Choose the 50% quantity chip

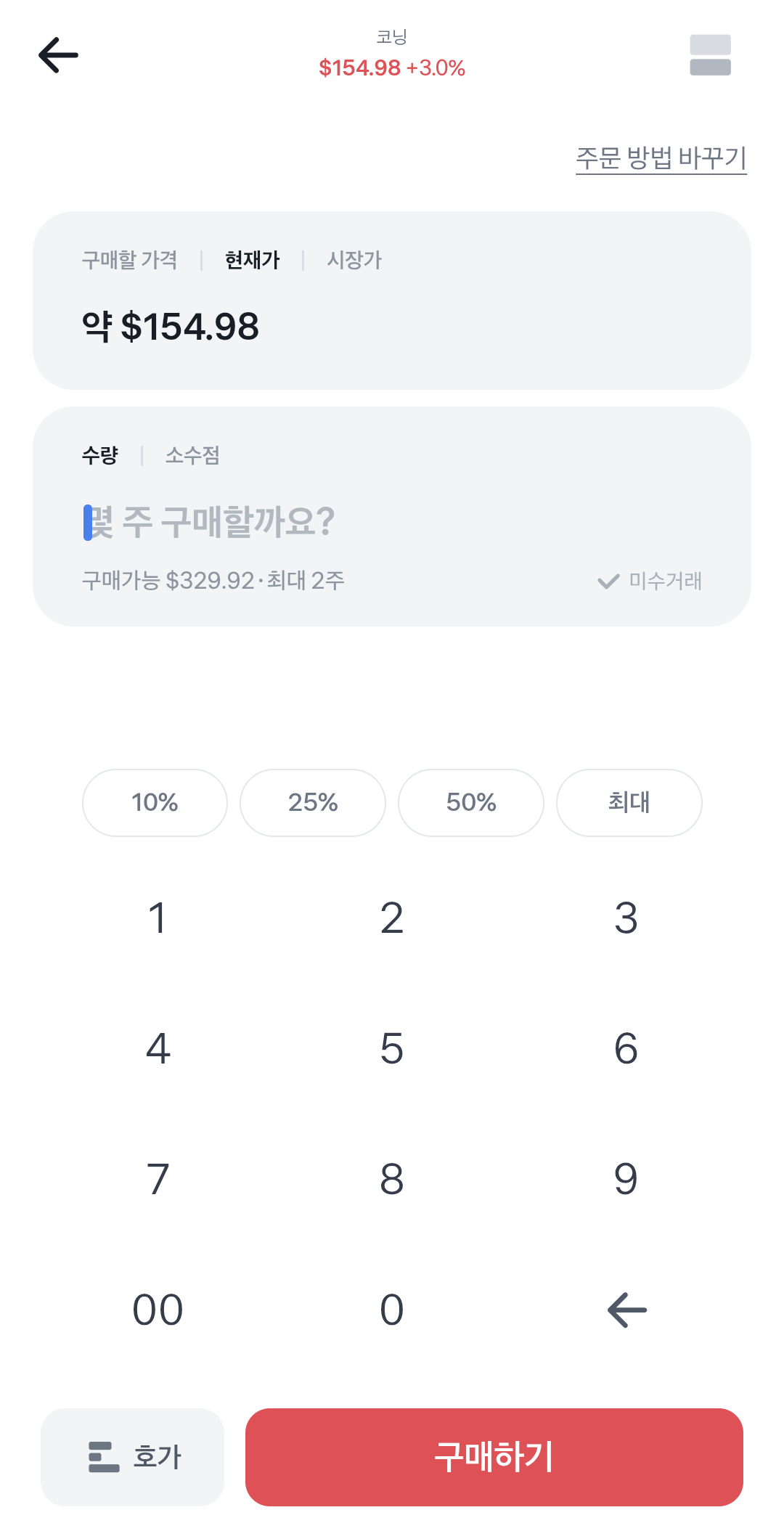(x=471, y=802)
